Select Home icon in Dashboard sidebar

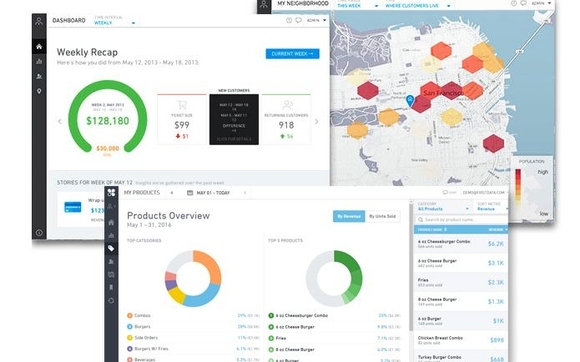(x=39, y=47)
